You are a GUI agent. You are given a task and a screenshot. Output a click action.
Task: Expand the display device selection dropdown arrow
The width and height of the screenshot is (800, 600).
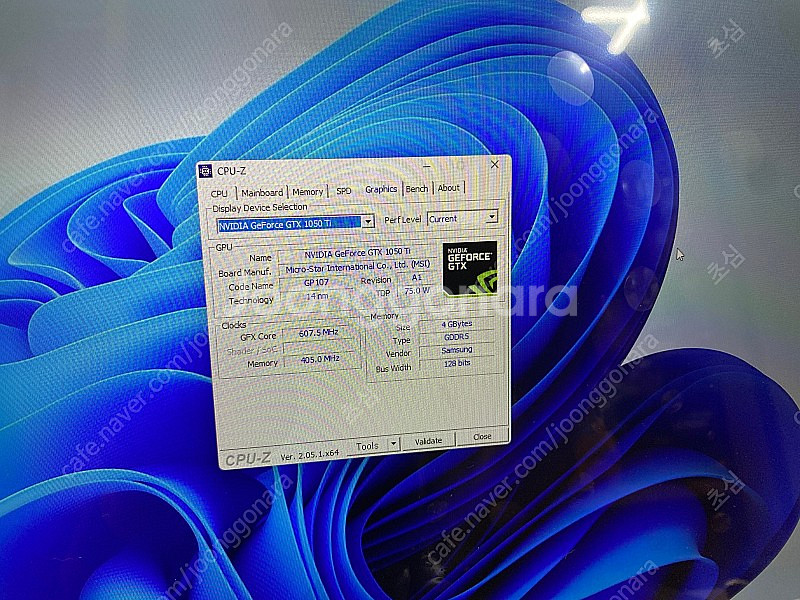[368, 222]
